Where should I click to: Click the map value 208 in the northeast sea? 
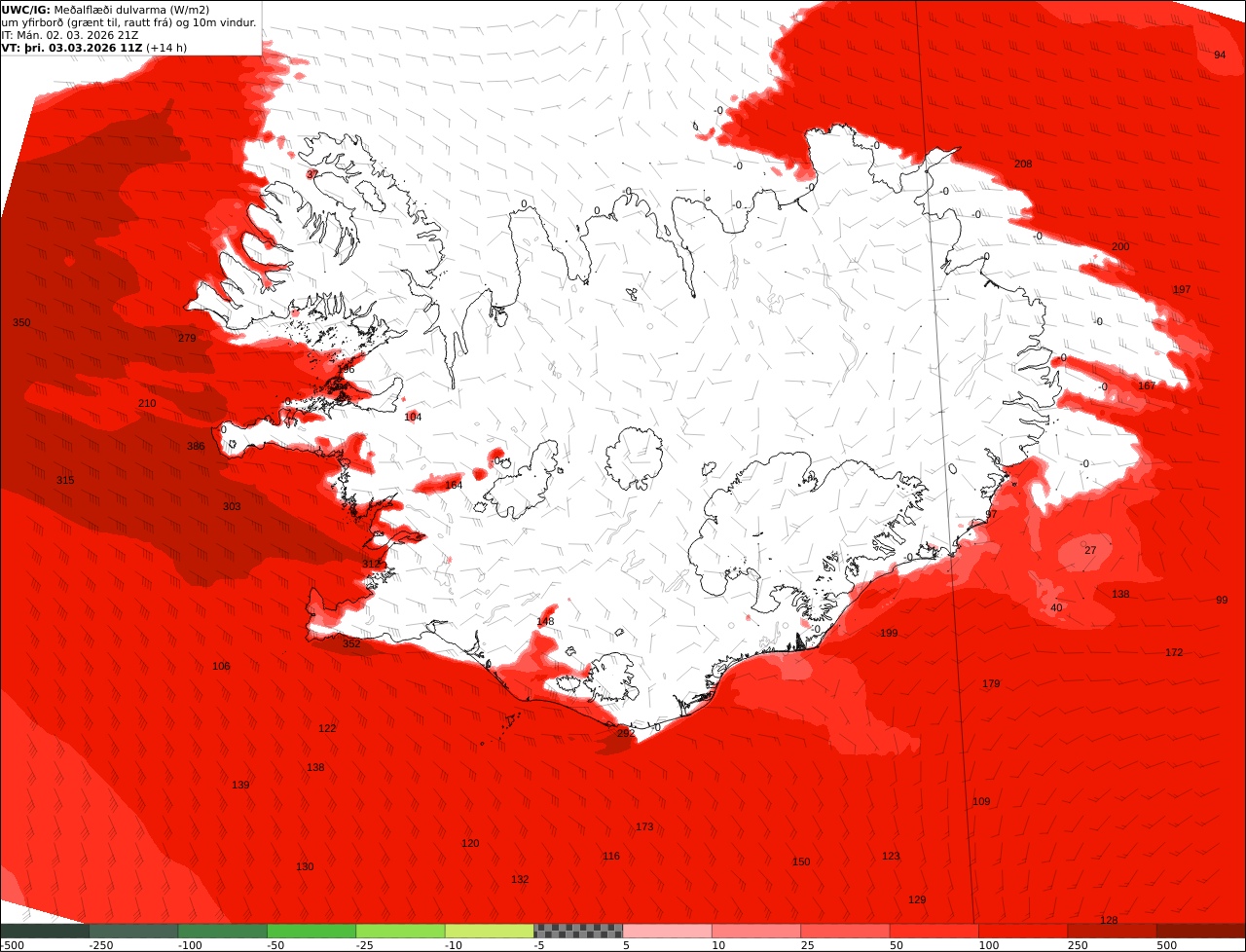(1023, 164)
